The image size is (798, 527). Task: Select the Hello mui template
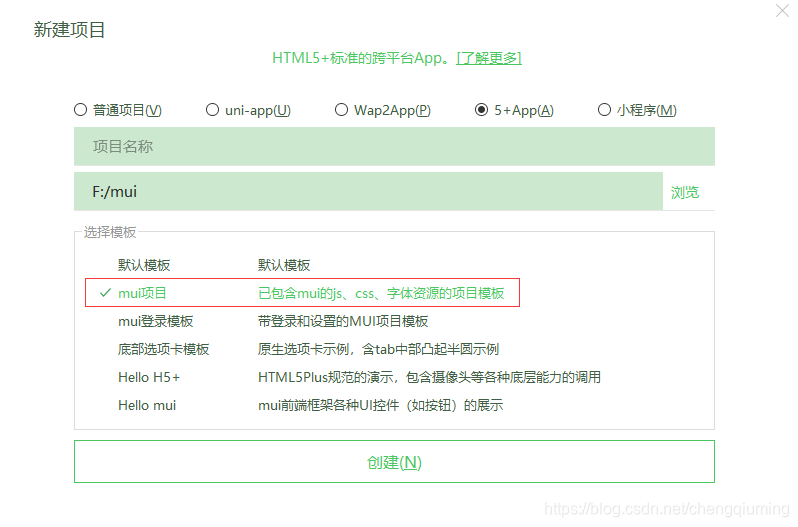click(147, 405)
